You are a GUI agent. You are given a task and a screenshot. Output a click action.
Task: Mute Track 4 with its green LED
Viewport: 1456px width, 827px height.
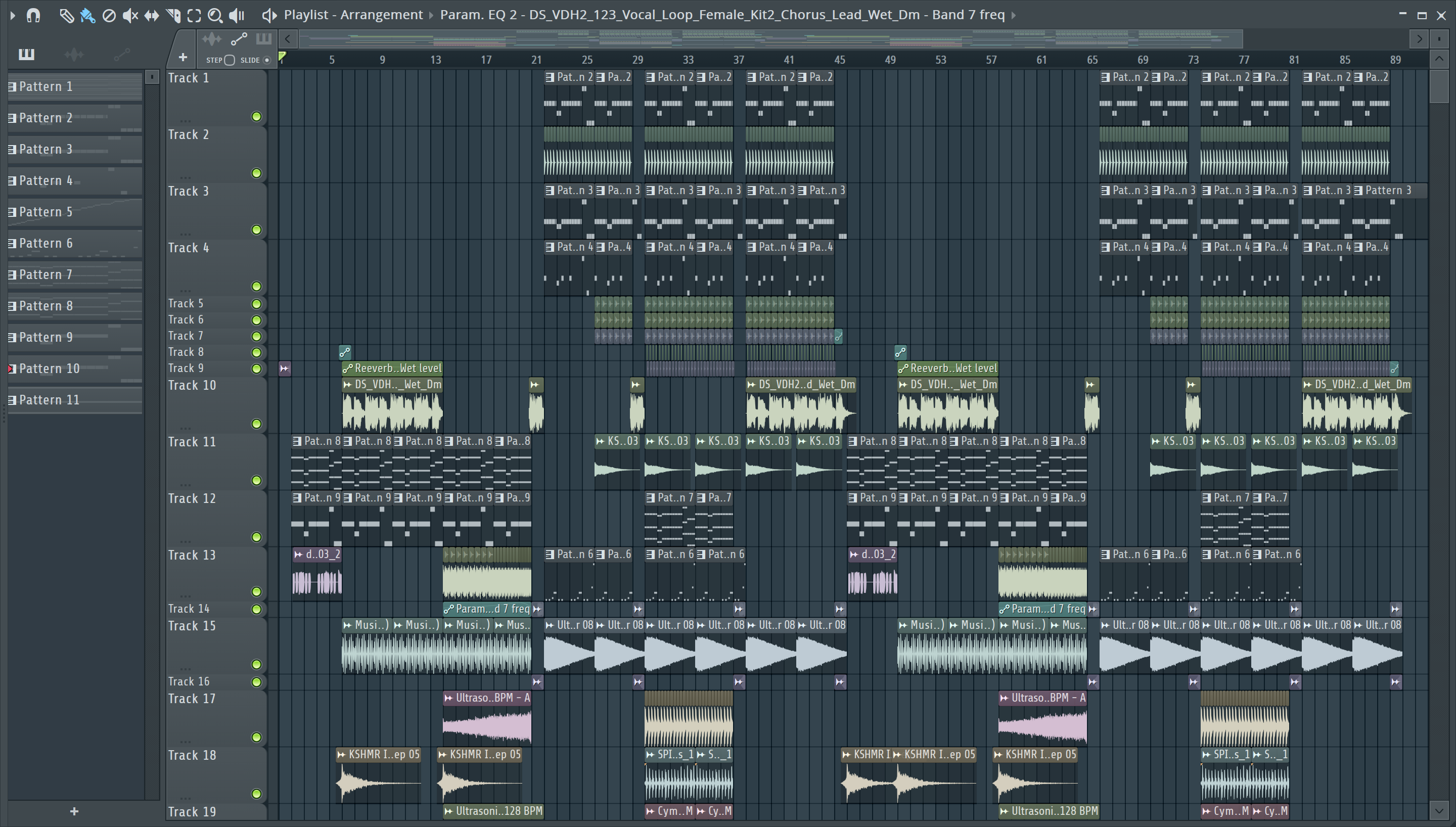(257, 286)
